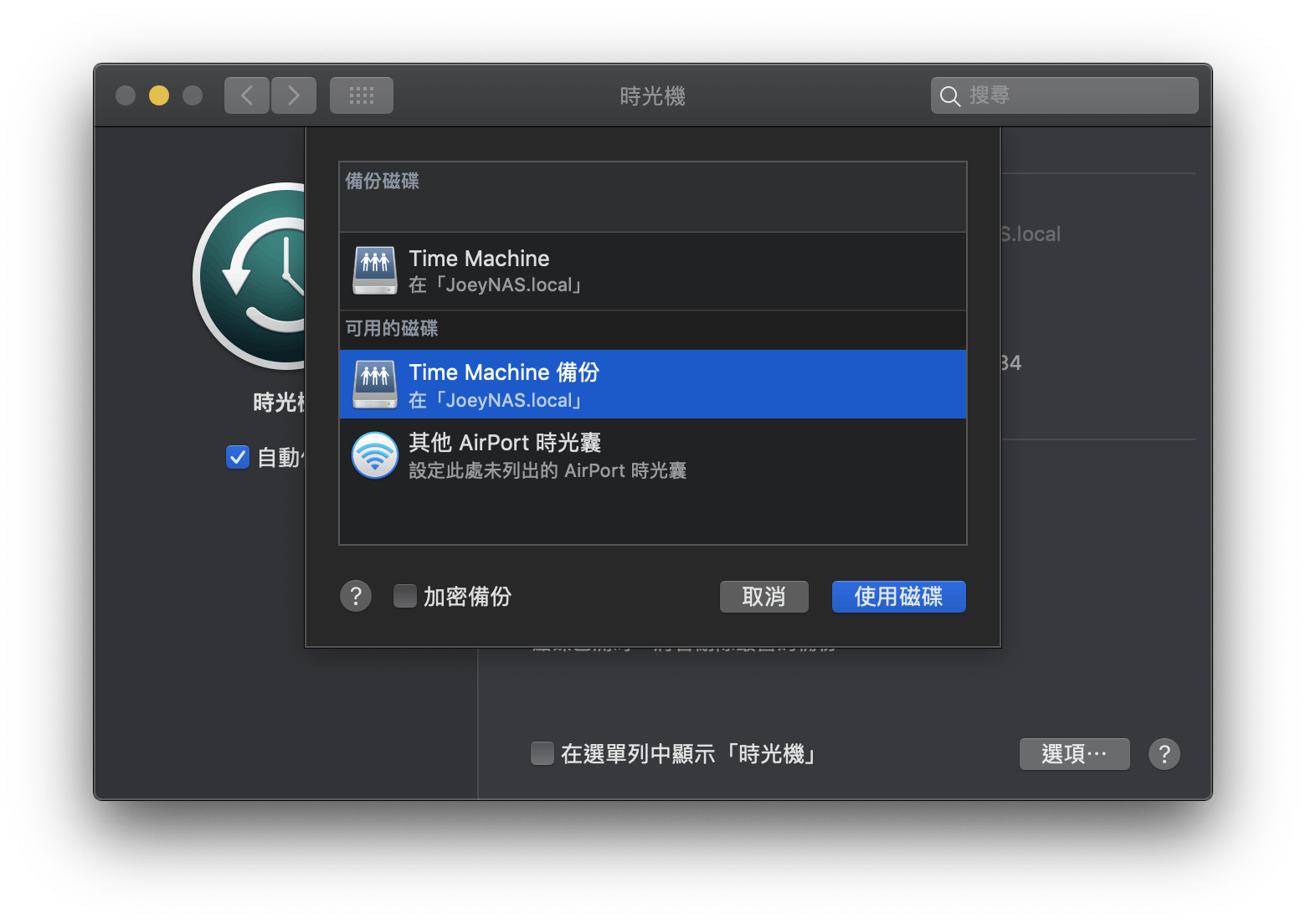Select 其他 AirPort 時光囊 option
This screenshot has width=1306, height=924.
point(653,454)
